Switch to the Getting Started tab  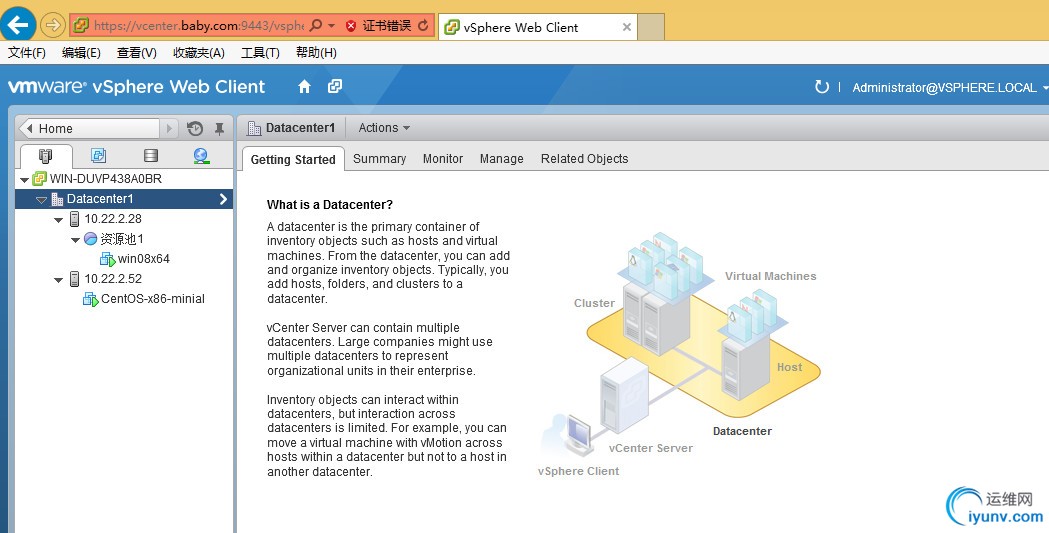coord(293,159)
